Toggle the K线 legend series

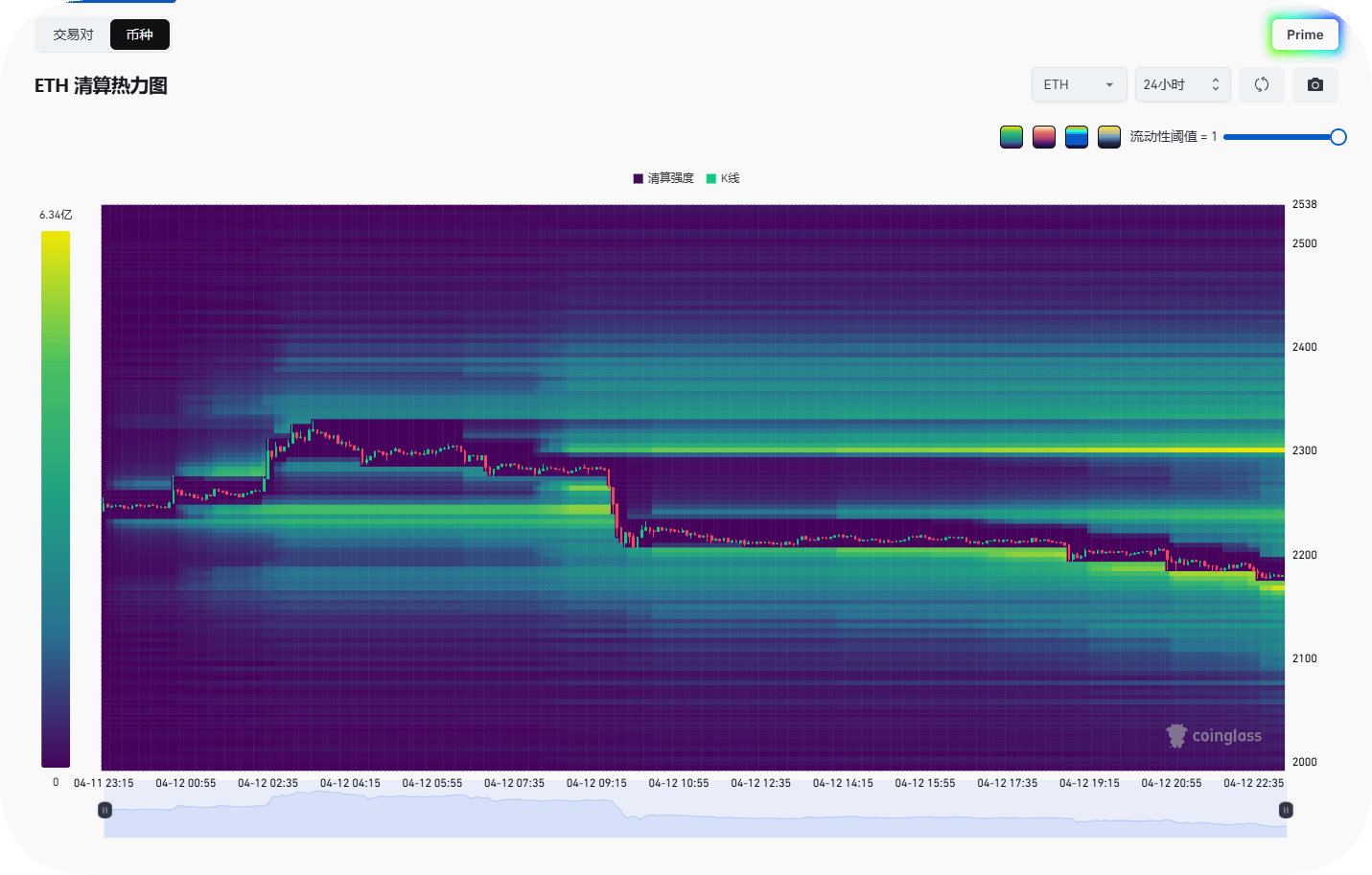pos(724,178)
